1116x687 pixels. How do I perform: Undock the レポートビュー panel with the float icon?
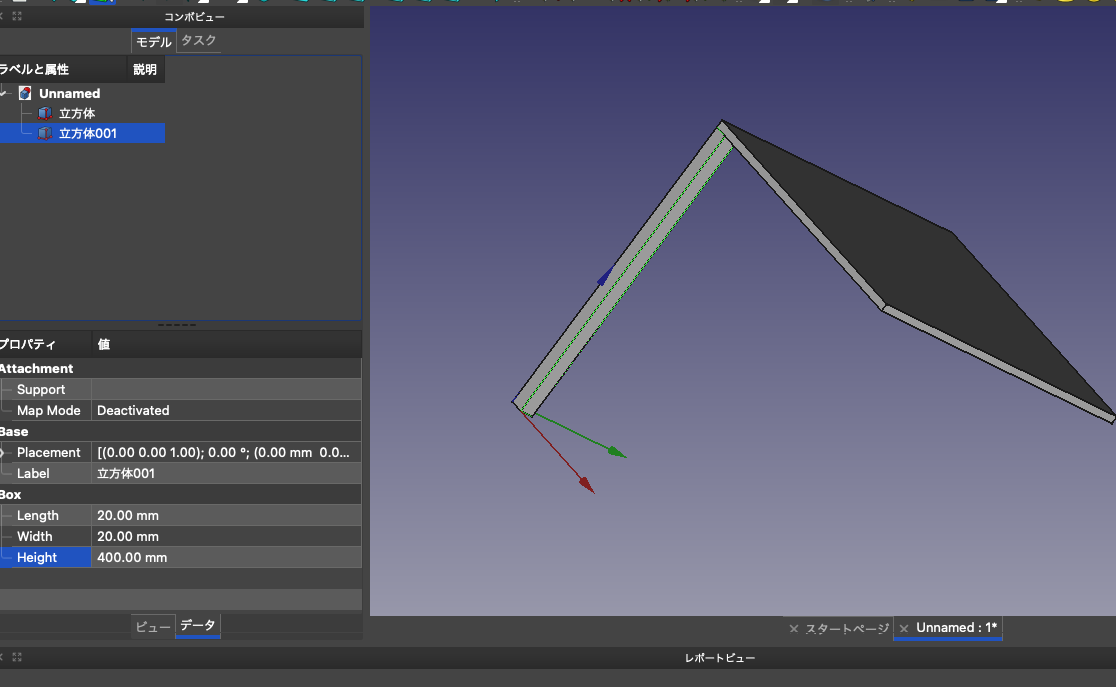pos(17,657)
